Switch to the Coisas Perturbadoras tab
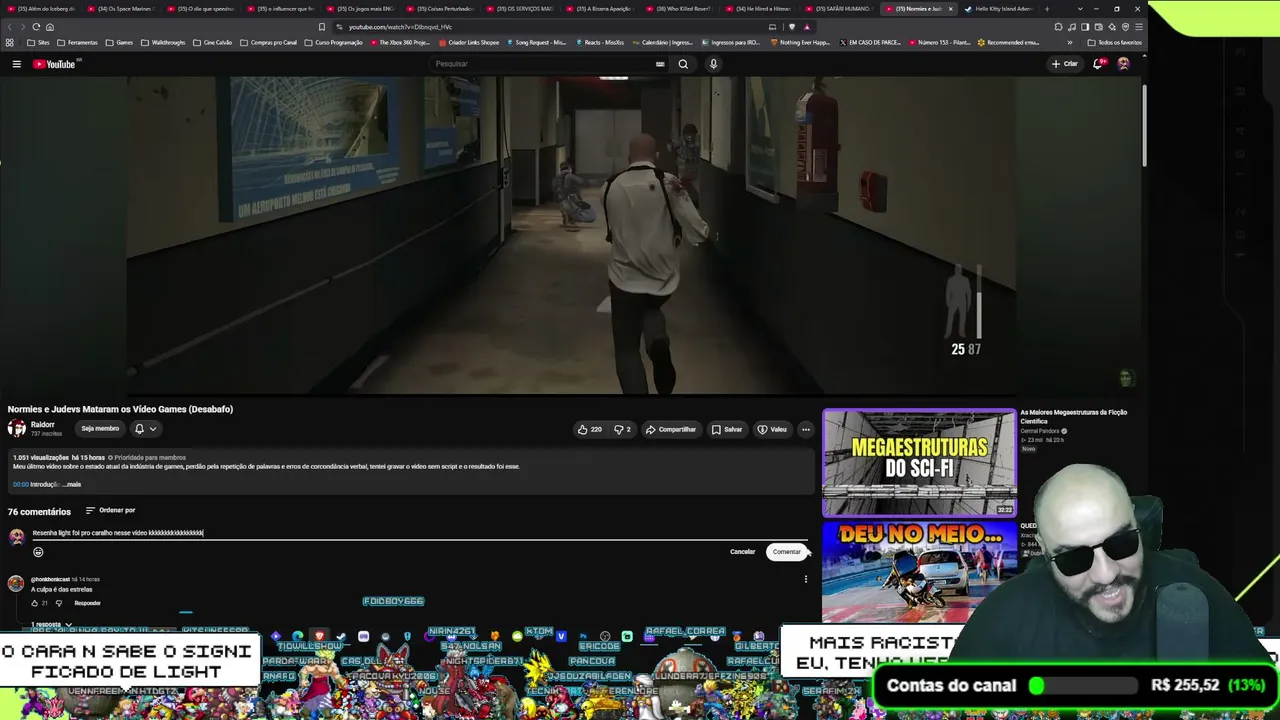This screenshot has width=1280, height=720. click(443, 9)
